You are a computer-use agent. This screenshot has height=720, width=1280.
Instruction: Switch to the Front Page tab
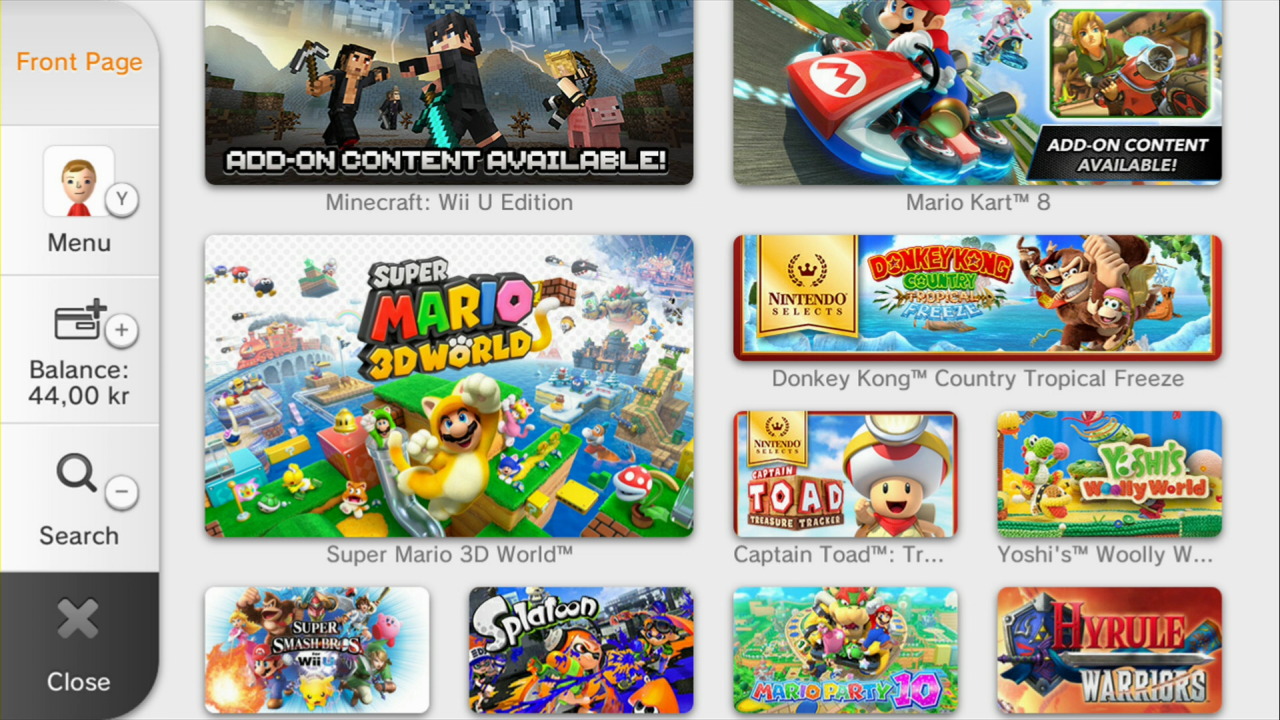[79, 62]
